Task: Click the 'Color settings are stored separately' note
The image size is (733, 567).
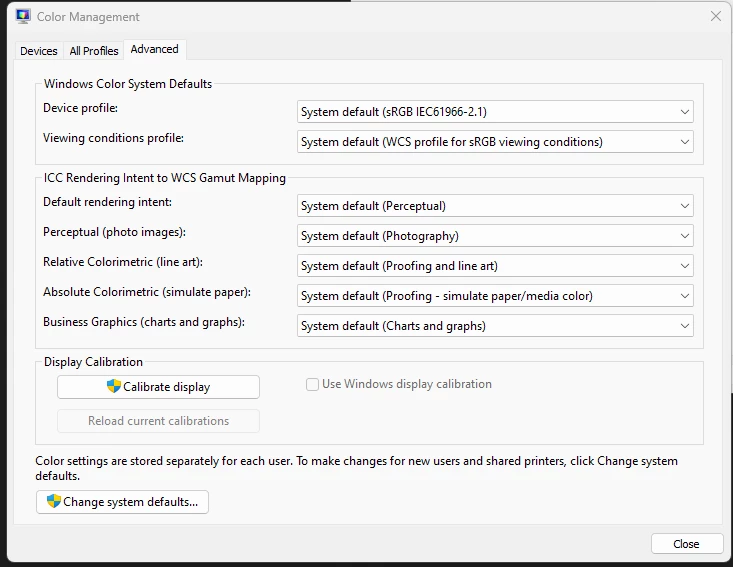Action: [x=356, y=468]
